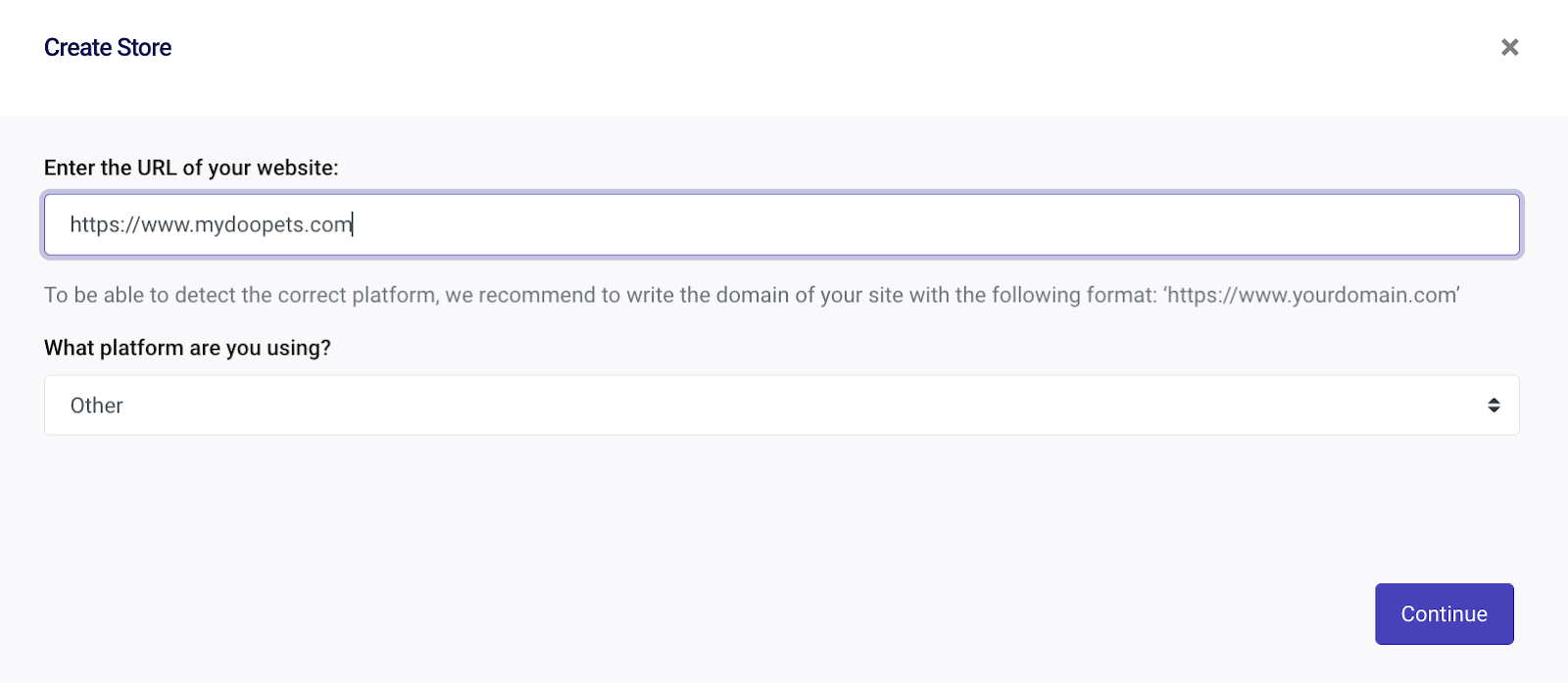Focus the website URL input field

781,224
